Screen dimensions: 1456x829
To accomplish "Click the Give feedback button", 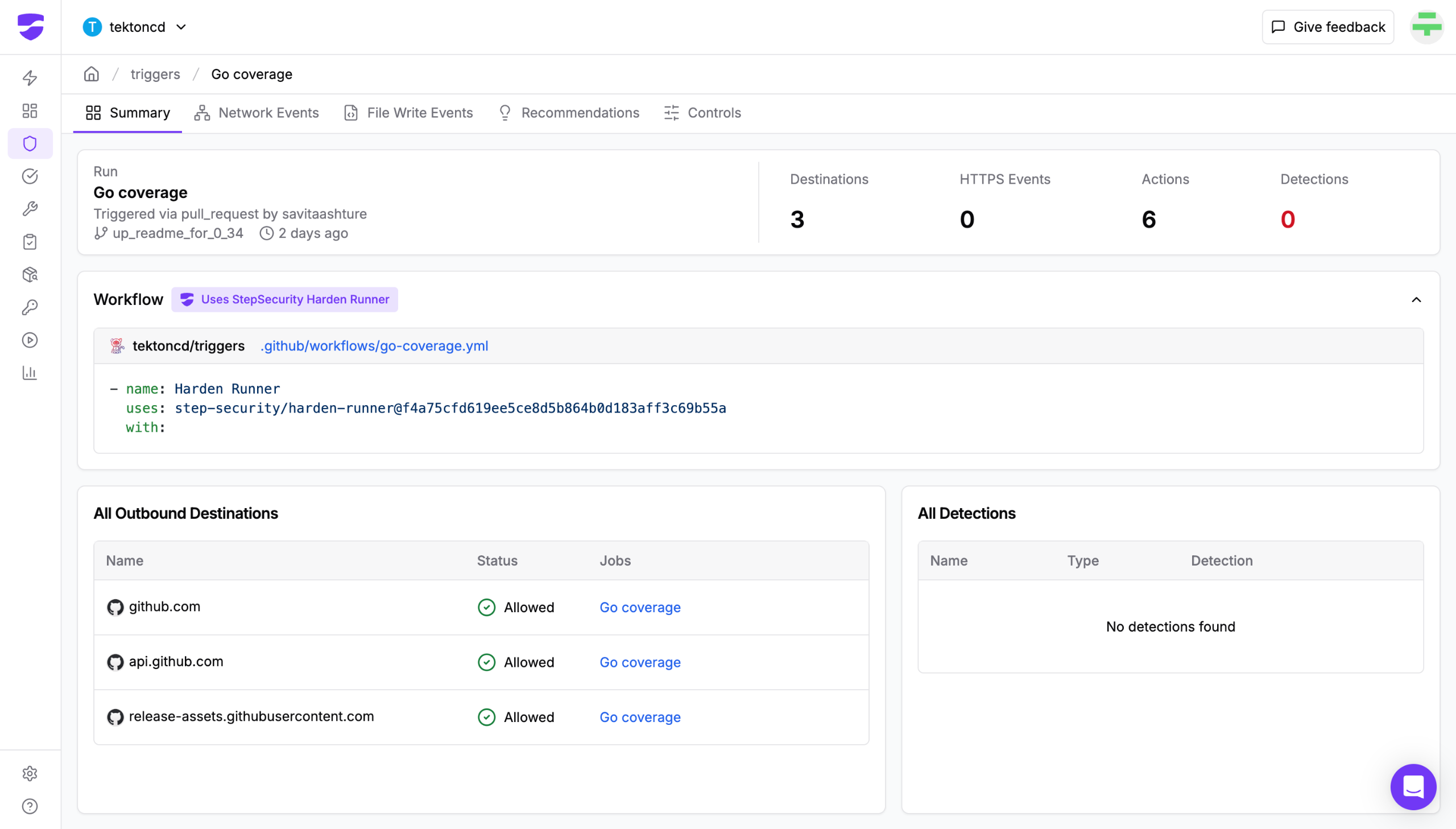I will click(x=1327, y=27).
